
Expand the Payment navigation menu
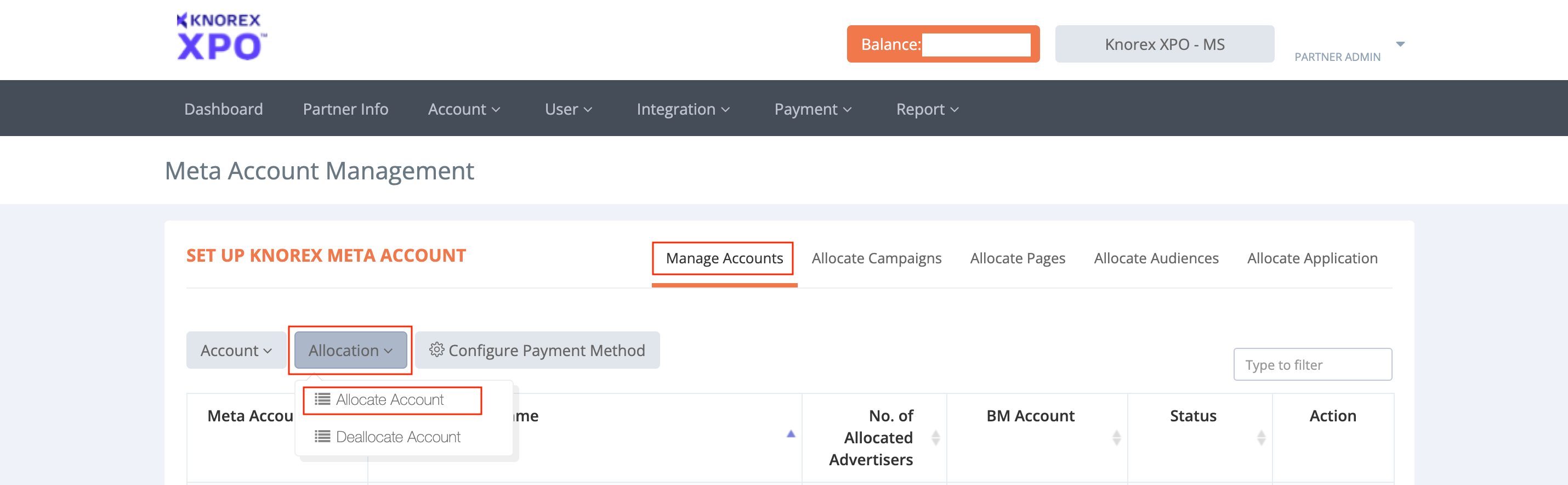point(812,109)
